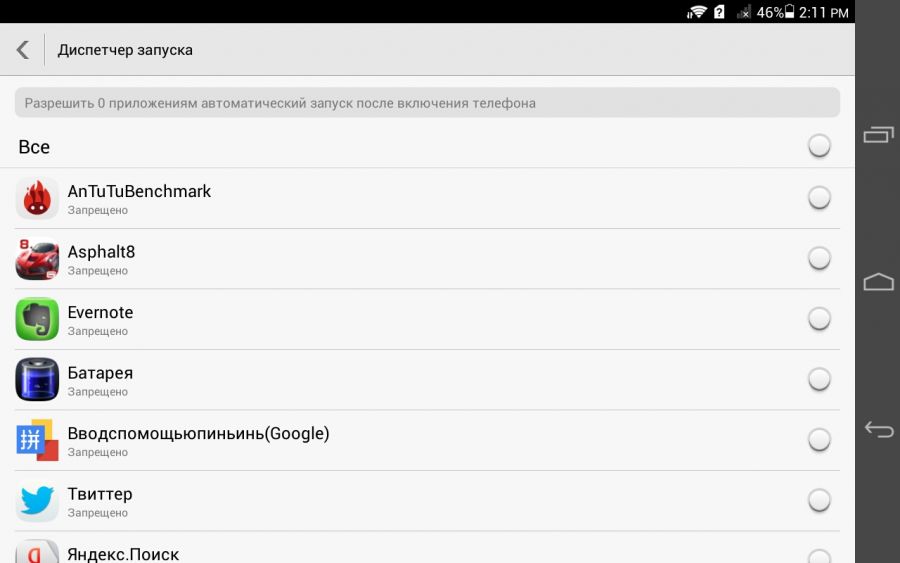Tap the autostart permission info banner
The image size is (900, 563).
(427, 103)
